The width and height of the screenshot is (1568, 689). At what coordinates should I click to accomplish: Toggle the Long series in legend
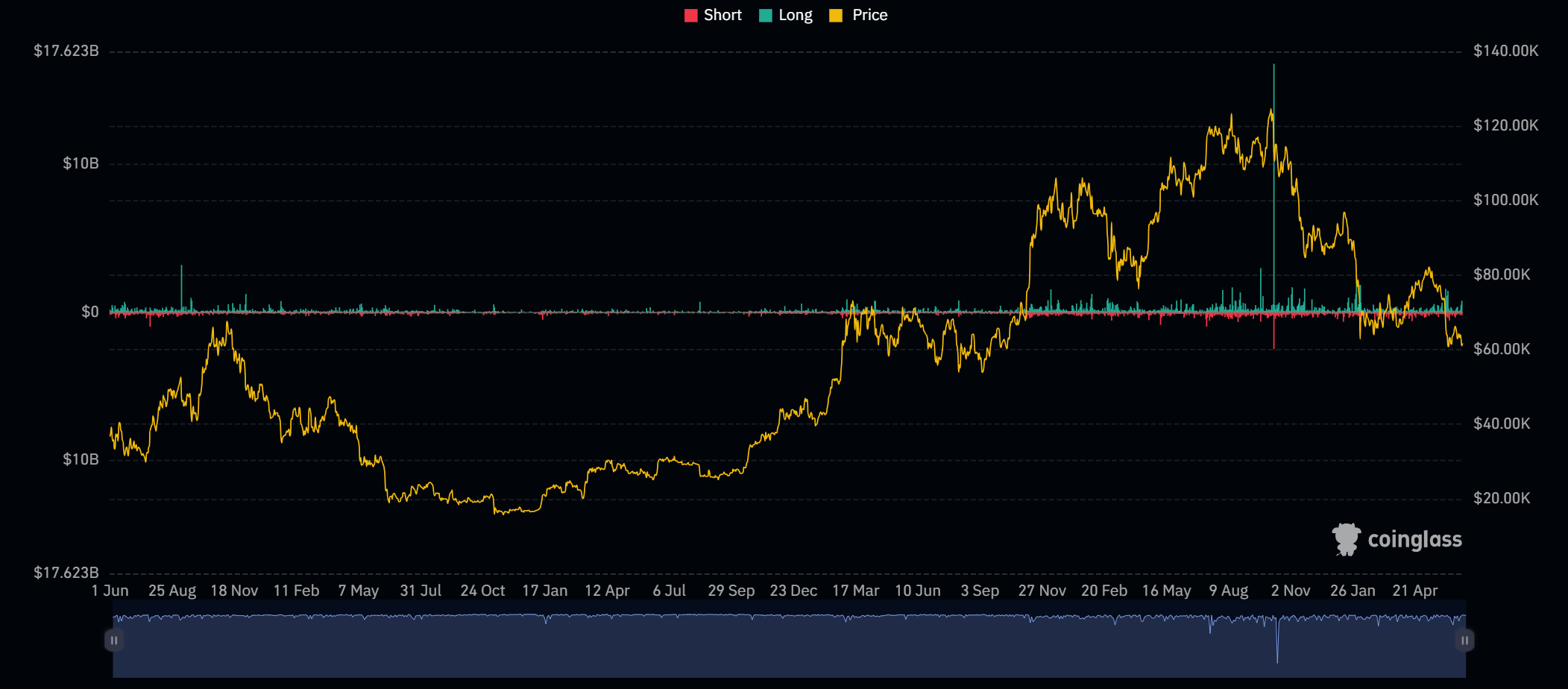point(786,15)
